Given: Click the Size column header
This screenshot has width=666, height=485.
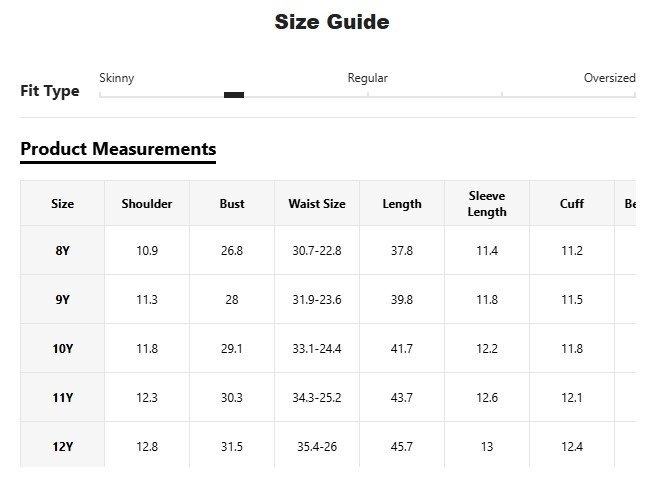Looking at the screenshot, I should tap(63, 204).
